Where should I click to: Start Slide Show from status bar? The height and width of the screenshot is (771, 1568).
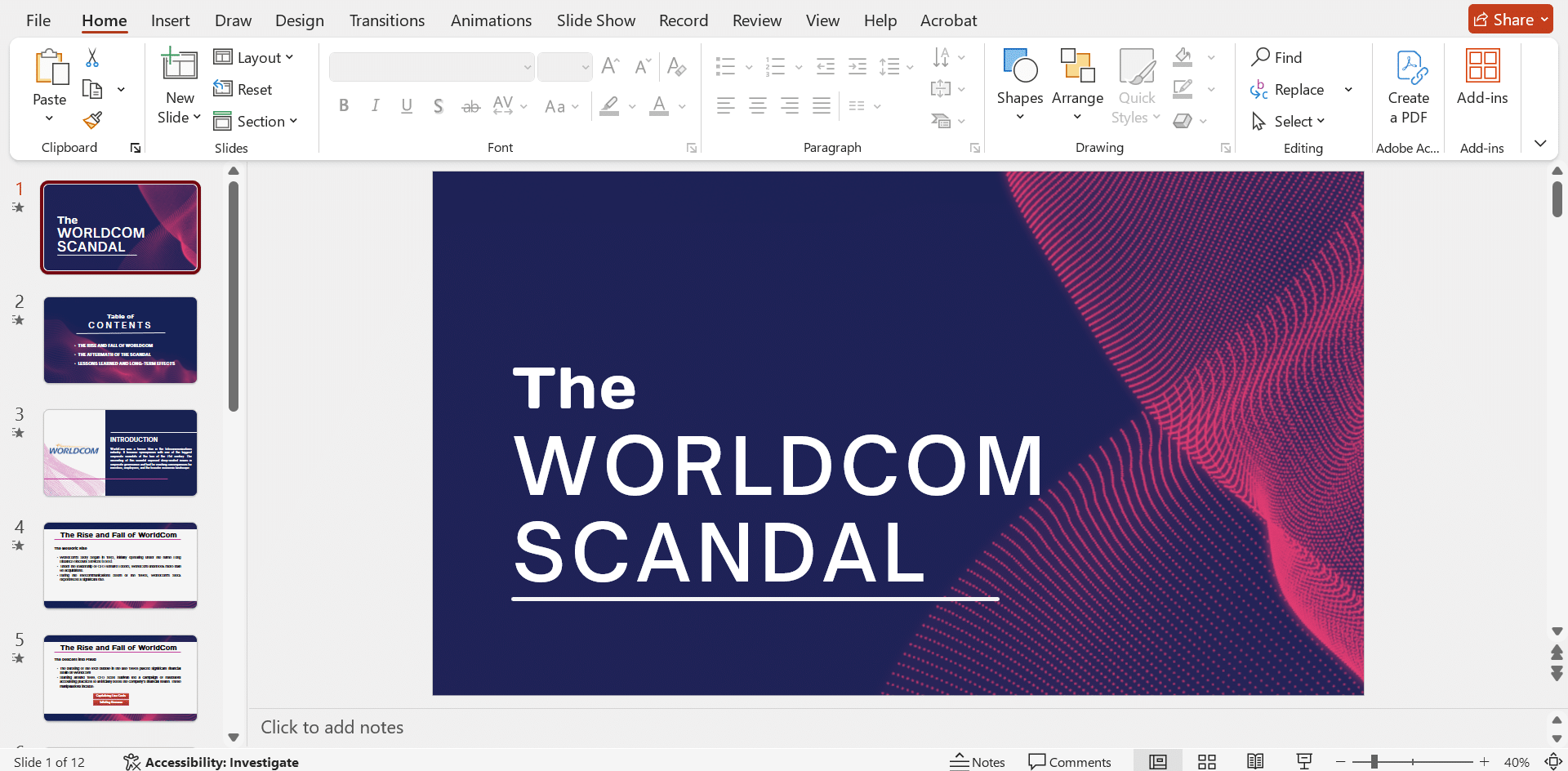[x=1304, y=761]
